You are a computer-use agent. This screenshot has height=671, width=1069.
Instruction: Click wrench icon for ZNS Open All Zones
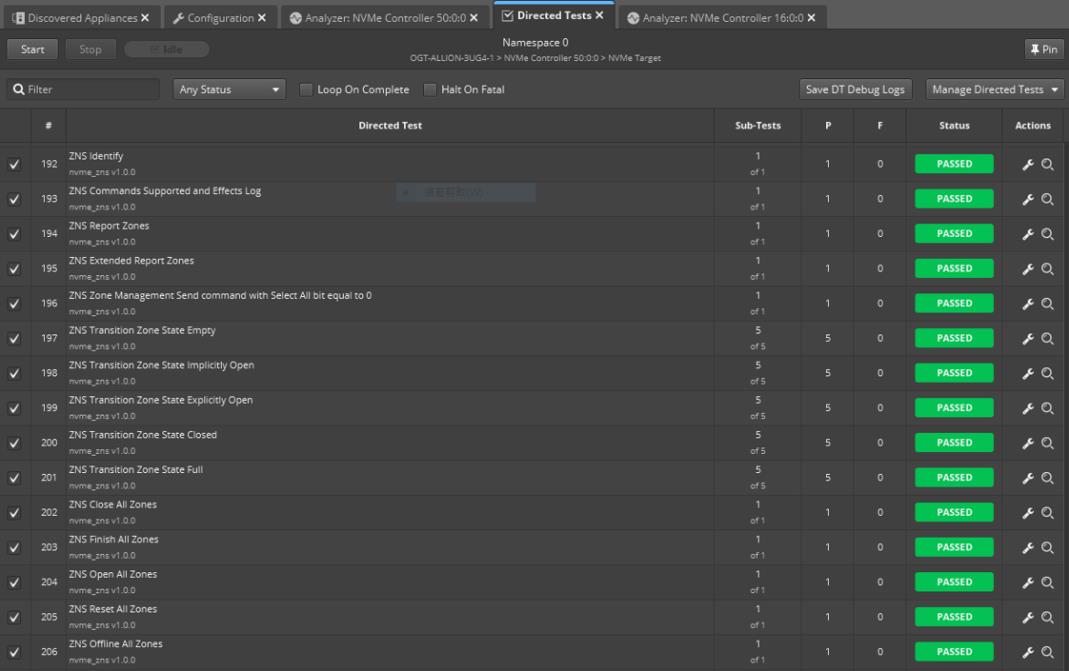1027,583
